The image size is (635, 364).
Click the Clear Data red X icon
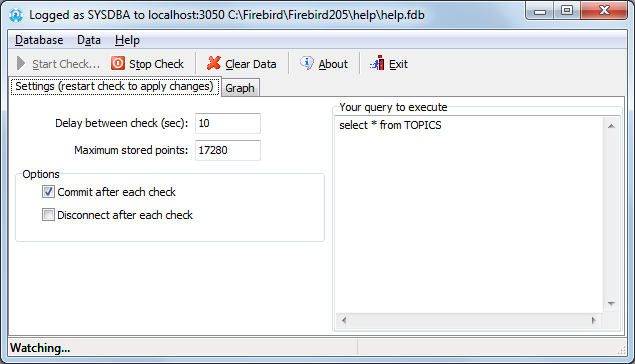213,63
